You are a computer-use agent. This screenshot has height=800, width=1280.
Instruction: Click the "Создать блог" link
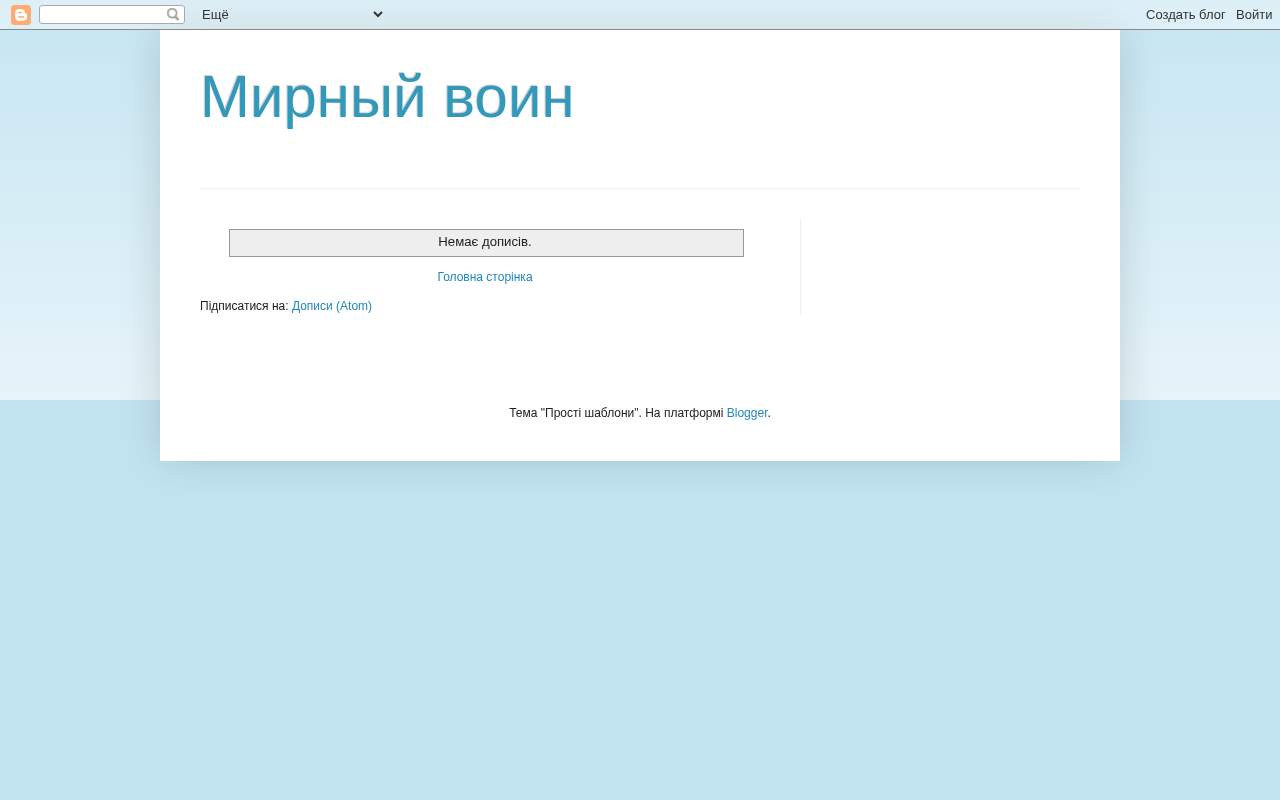click(x=1186, y=15)
